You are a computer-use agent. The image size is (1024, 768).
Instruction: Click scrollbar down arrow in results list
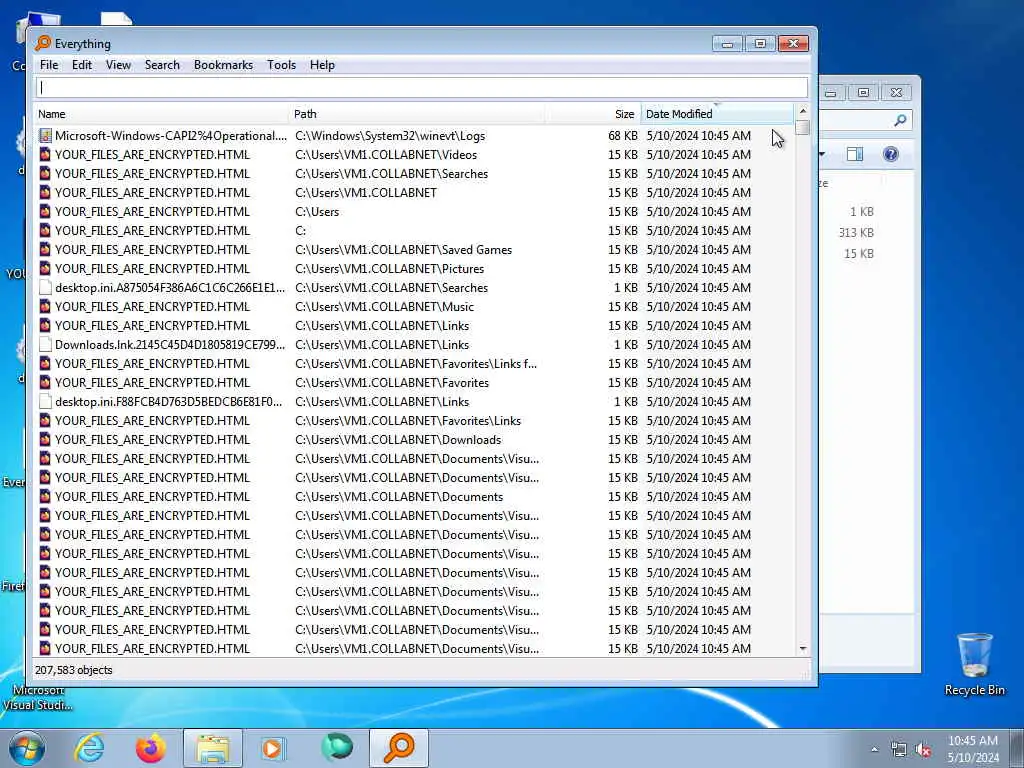803,648
